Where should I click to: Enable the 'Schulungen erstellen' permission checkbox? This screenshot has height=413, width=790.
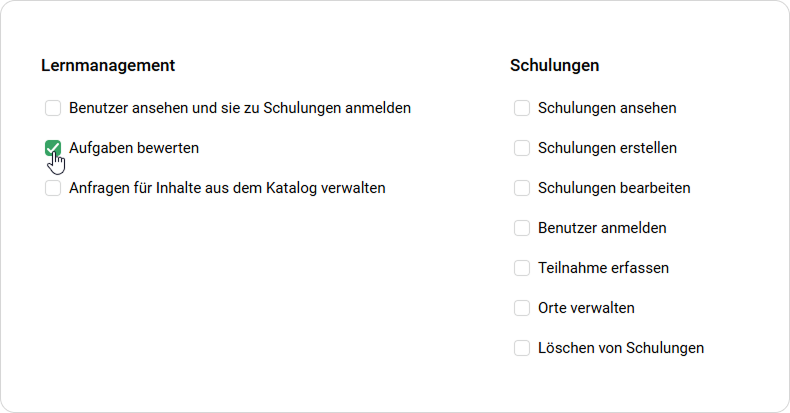point(522,148)
